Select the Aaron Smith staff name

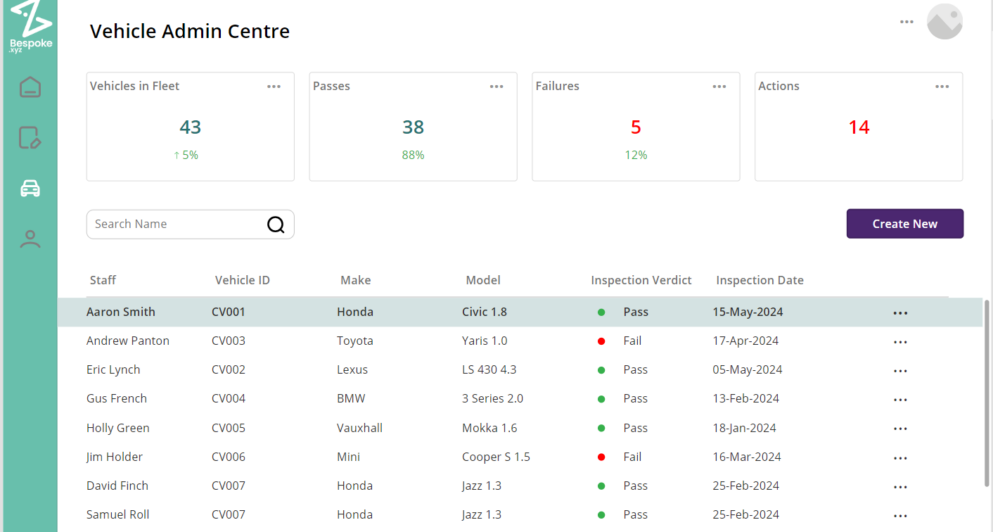(120, 312)
